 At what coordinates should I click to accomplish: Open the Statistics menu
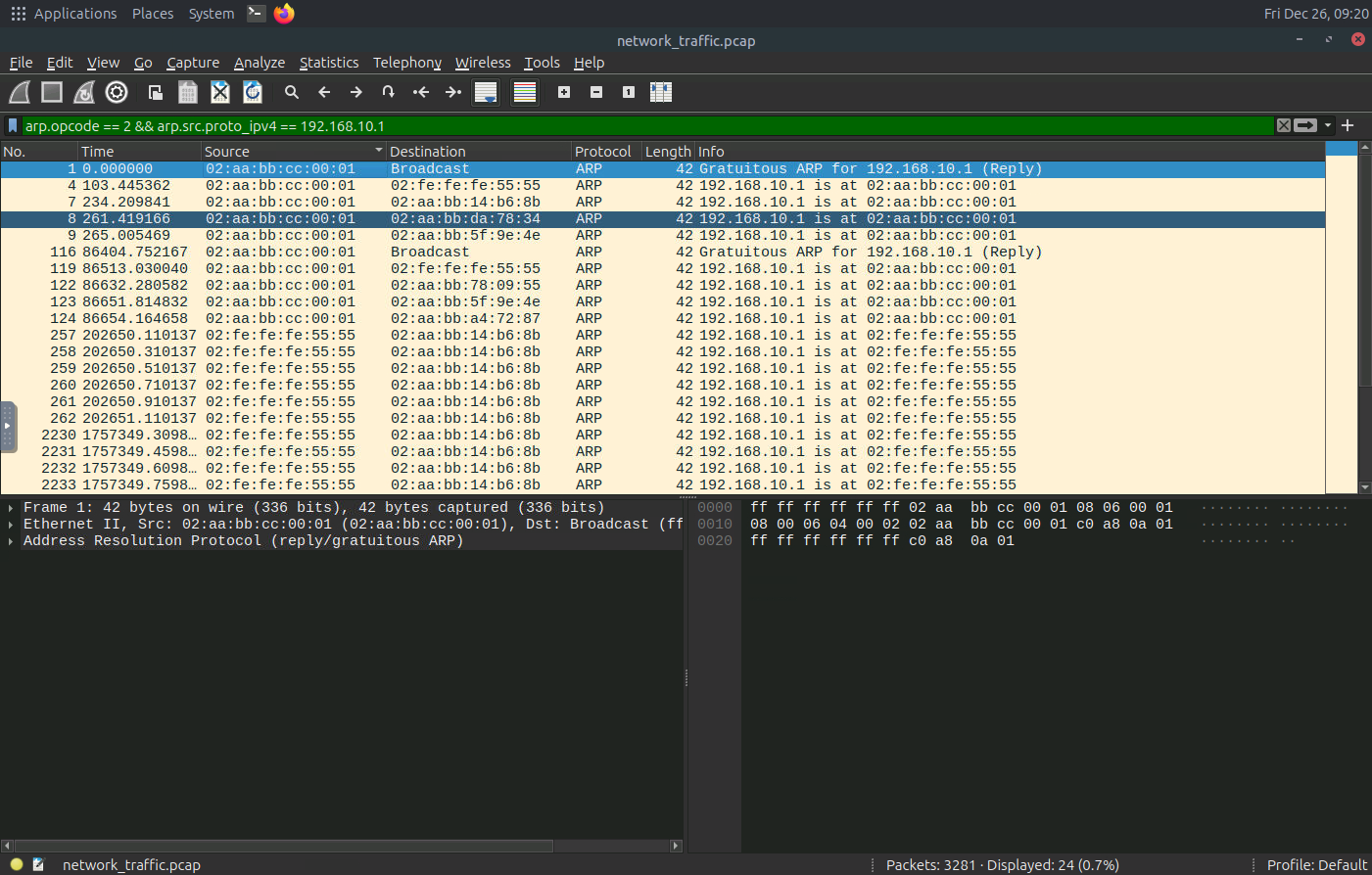[x=329, y=63]
